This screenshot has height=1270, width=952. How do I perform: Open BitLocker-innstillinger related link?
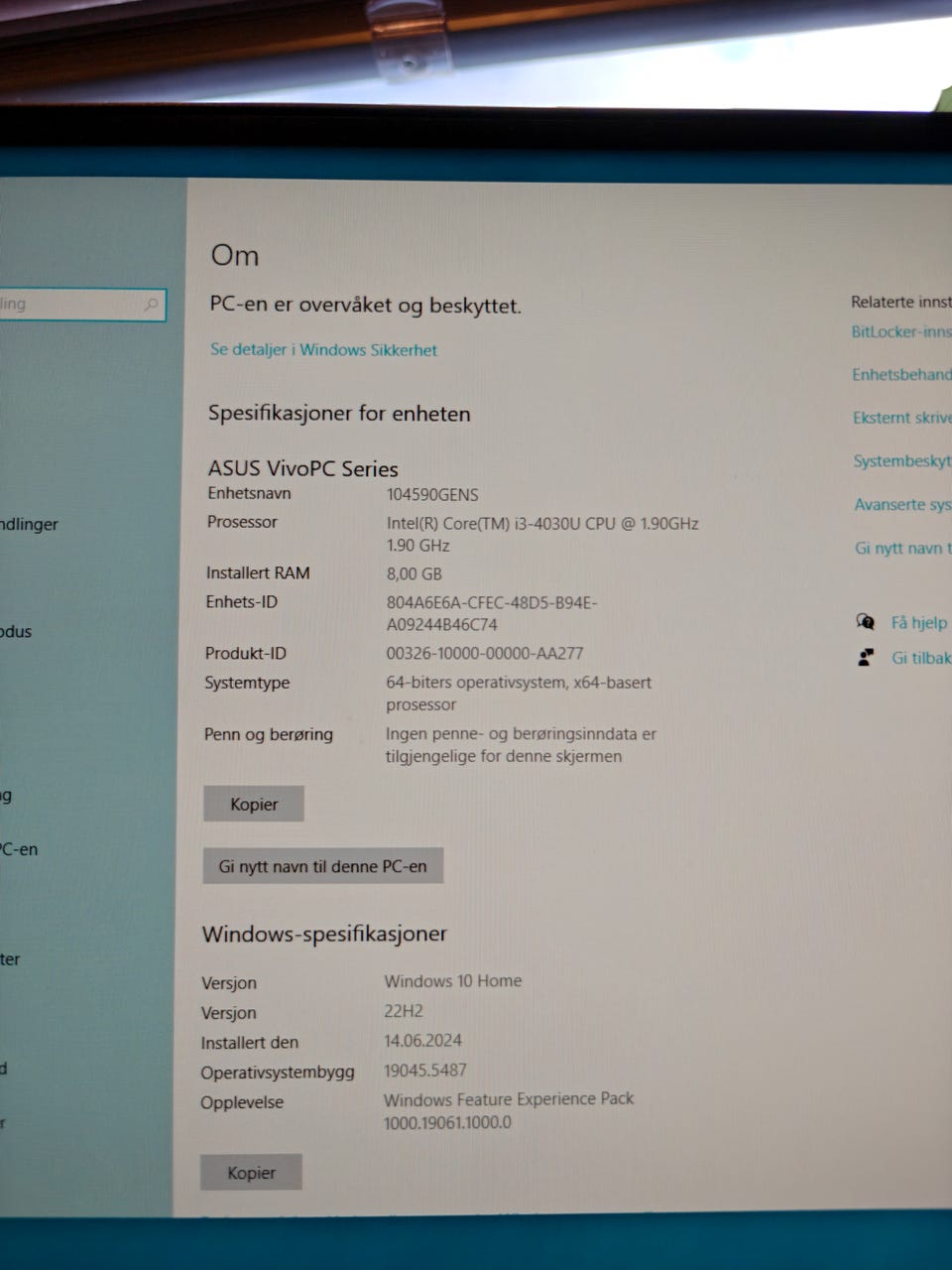coord(900,331)
